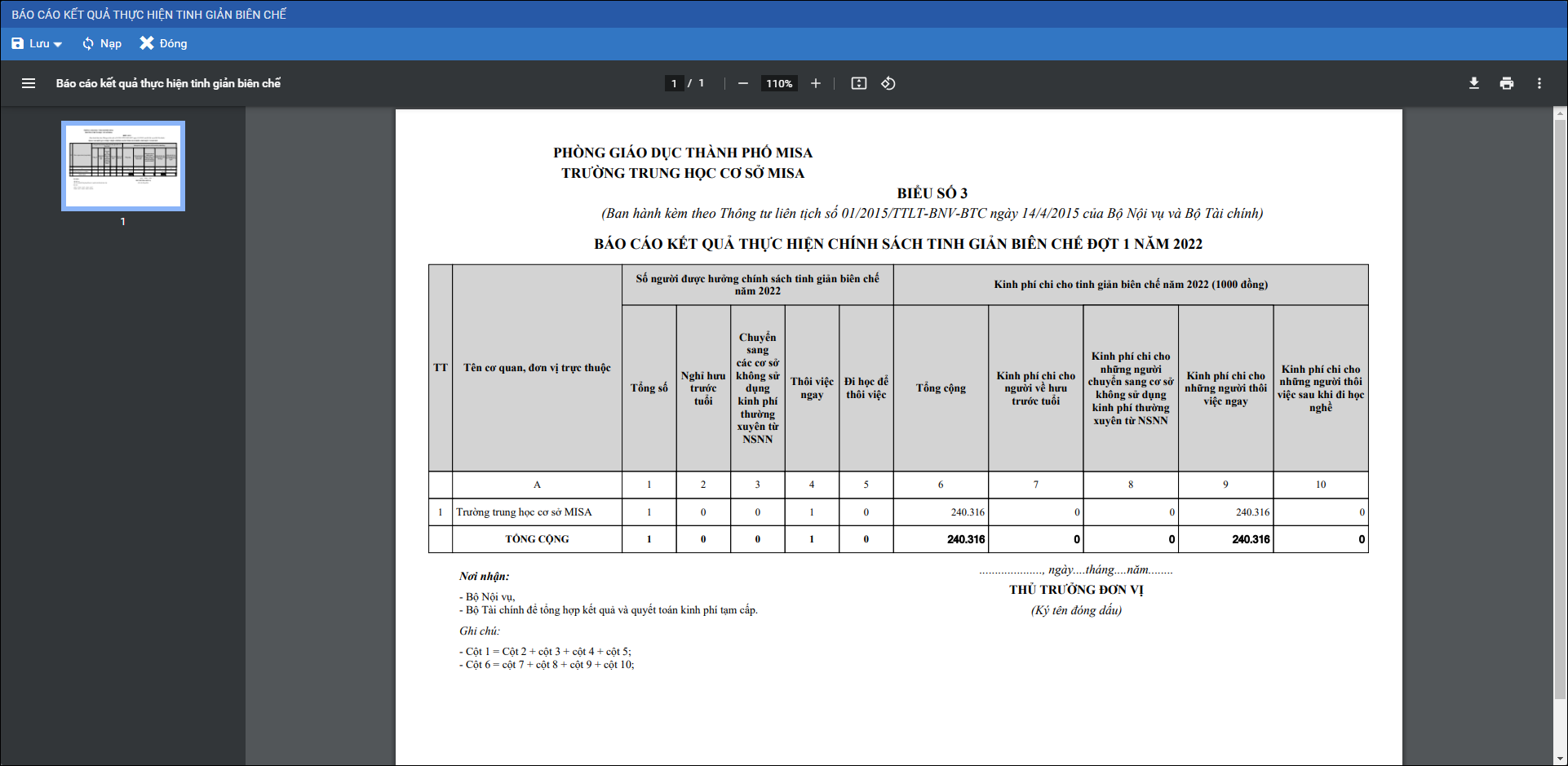Image resolution: width=1568 pixels, height=766 pixels.
Task: Toggle the PDF sidebar hamburger menu
Action: coord(29,83)
